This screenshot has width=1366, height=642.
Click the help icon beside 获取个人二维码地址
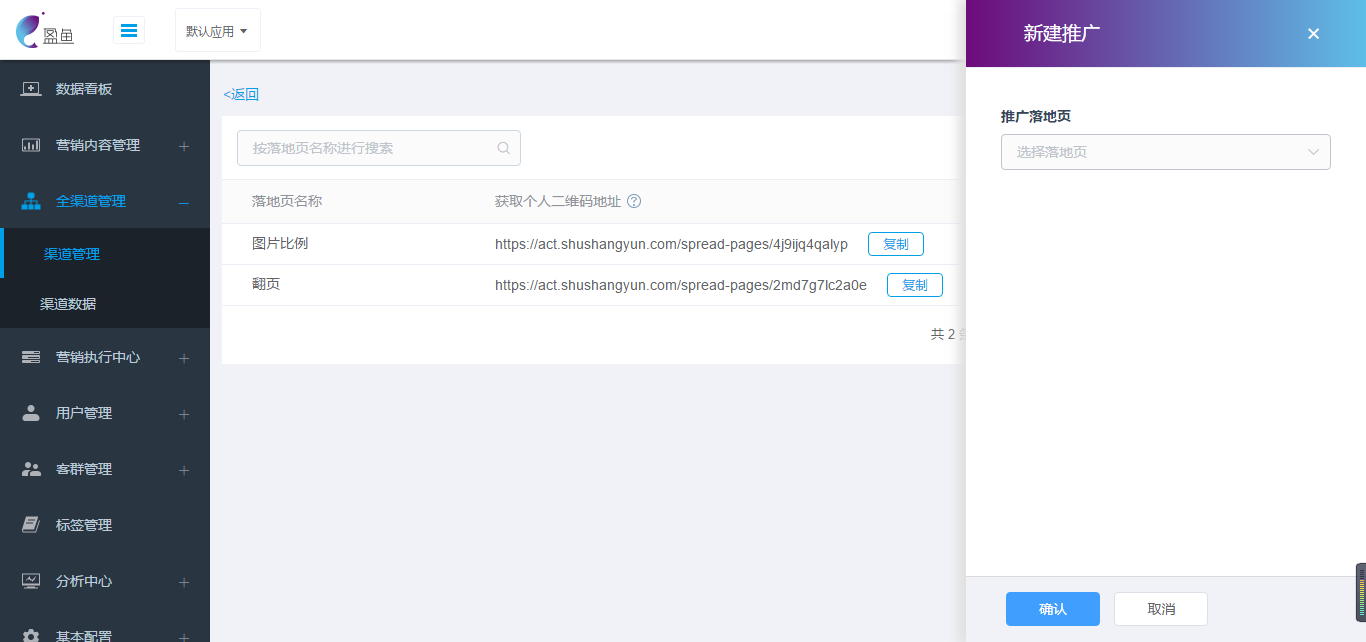point(633,201)
